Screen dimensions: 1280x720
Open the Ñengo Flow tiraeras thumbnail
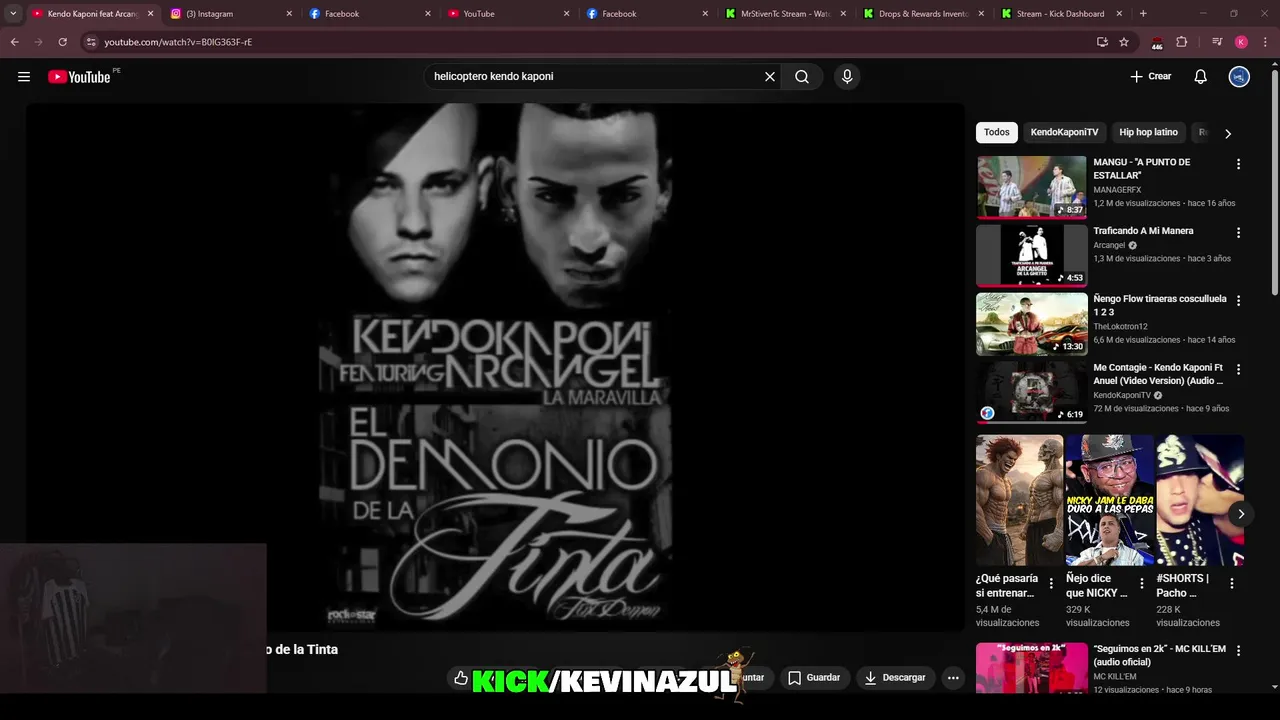[x=1031, y=324]
